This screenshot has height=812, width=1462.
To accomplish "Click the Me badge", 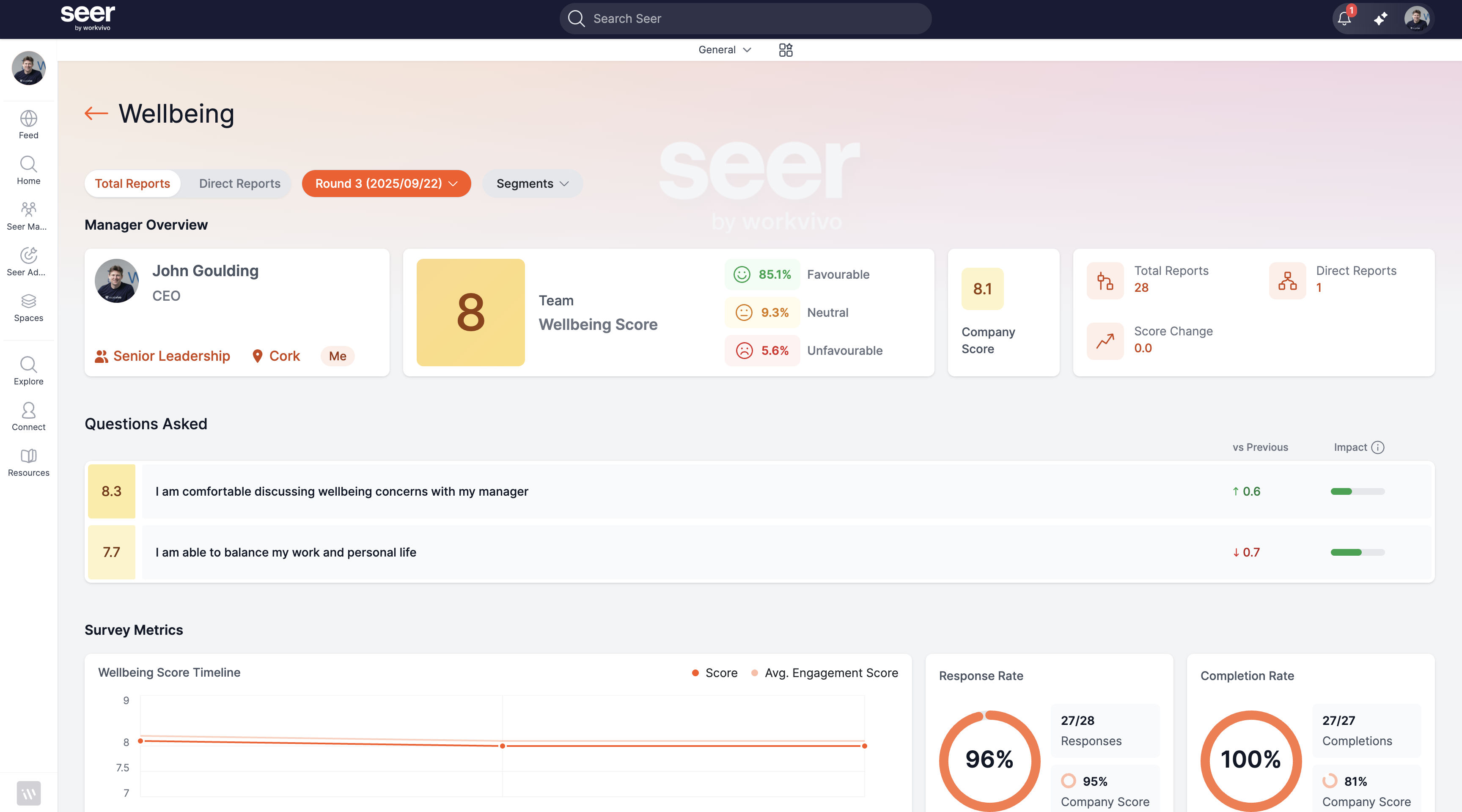I will pos(337,356).
